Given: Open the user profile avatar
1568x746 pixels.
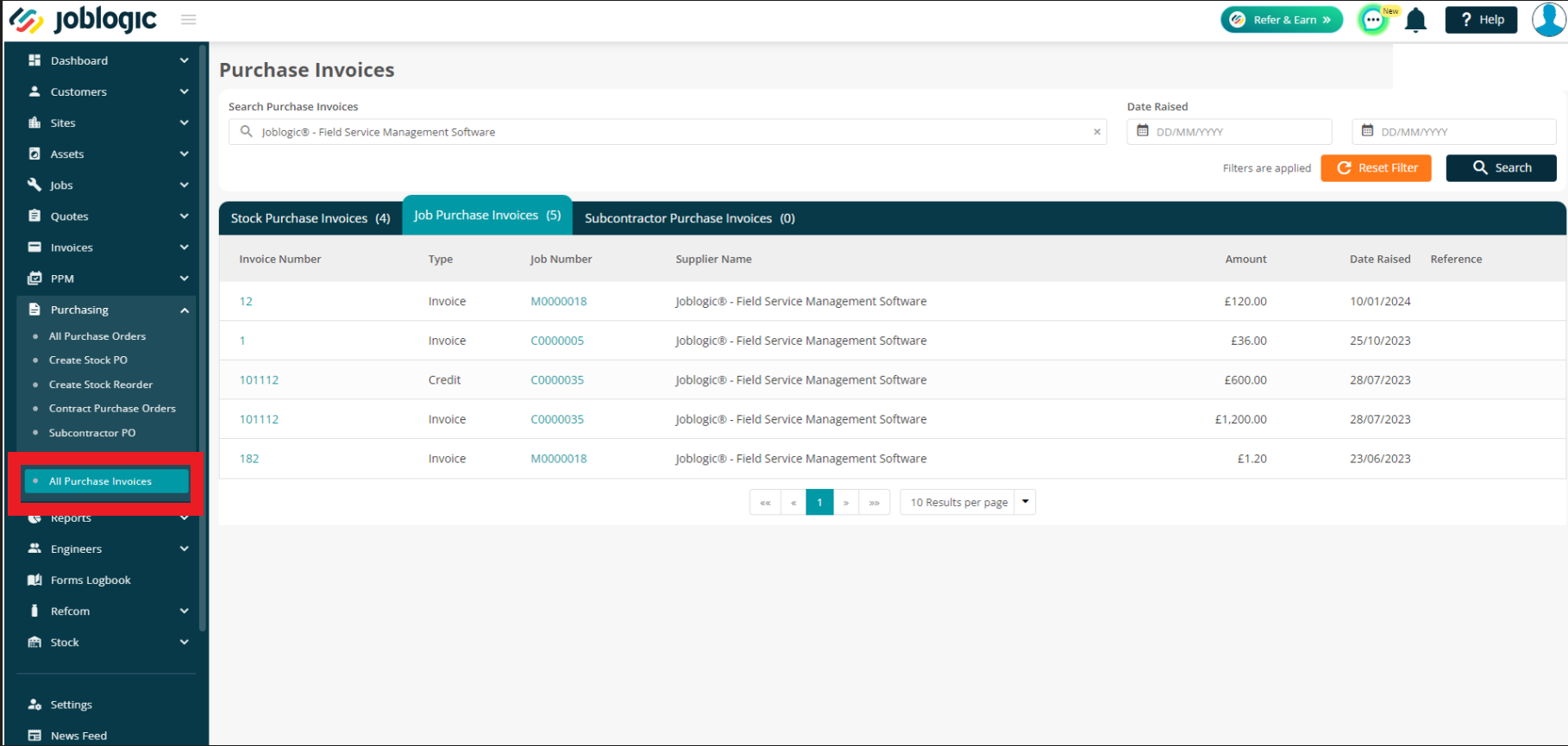Looking at the screenshot, I should click(1549, 19).
